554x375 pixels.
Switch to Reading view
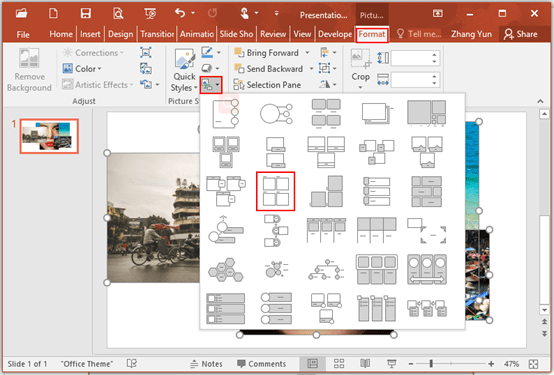pos(365,364)
